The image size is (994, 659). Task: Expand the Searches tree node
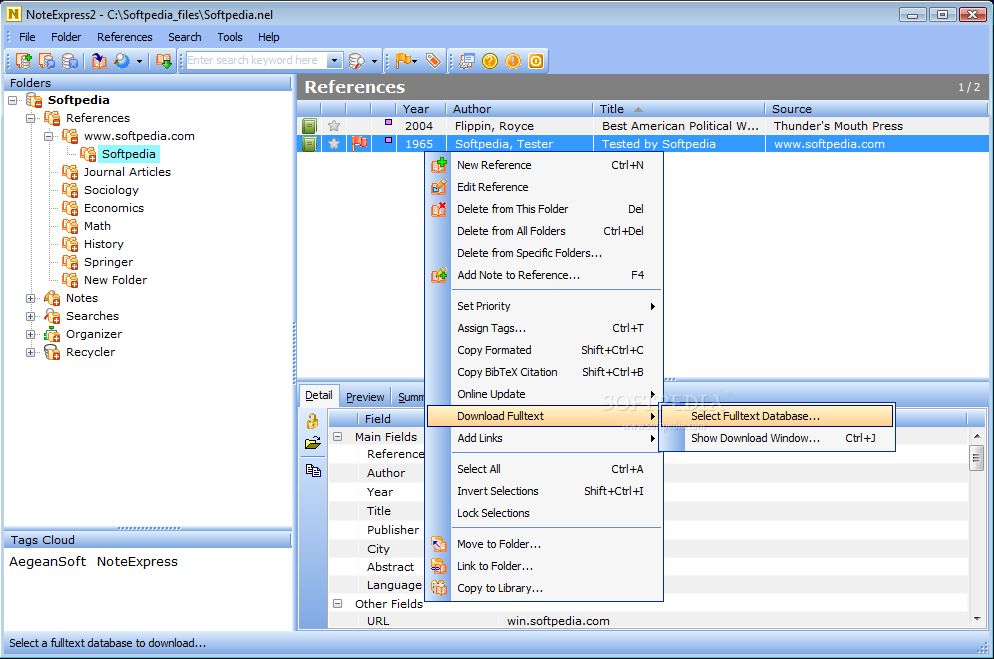tap(30, 316)
